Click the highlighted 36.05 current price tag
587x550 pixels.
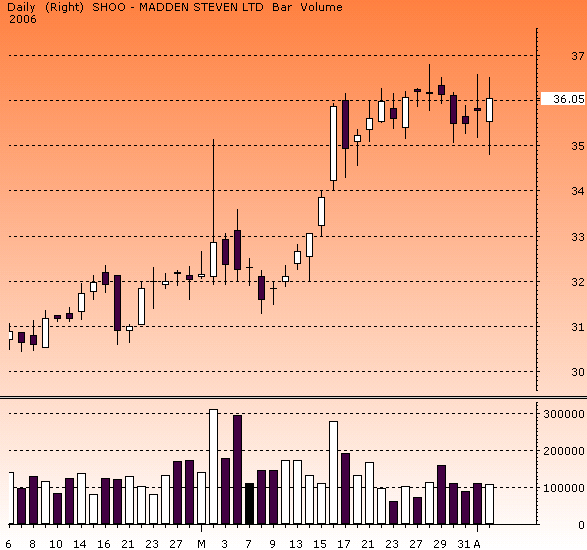point(564,98)
